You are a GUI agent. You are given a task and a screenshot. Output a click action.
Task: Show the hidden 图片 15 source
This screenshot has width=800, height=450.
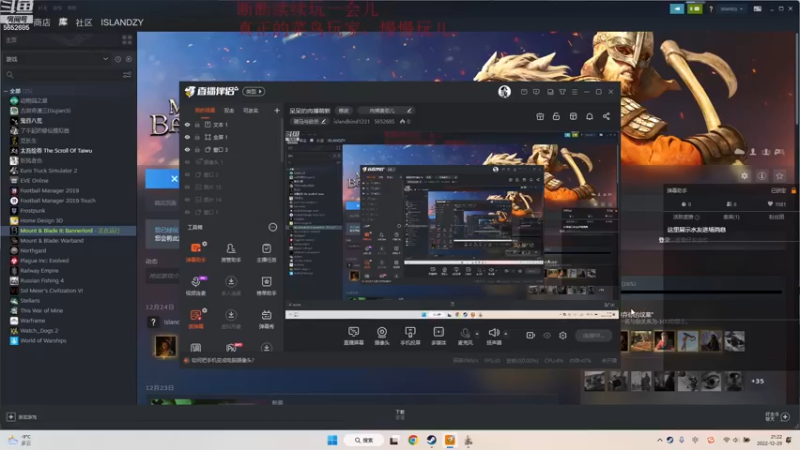pos(187,187)
